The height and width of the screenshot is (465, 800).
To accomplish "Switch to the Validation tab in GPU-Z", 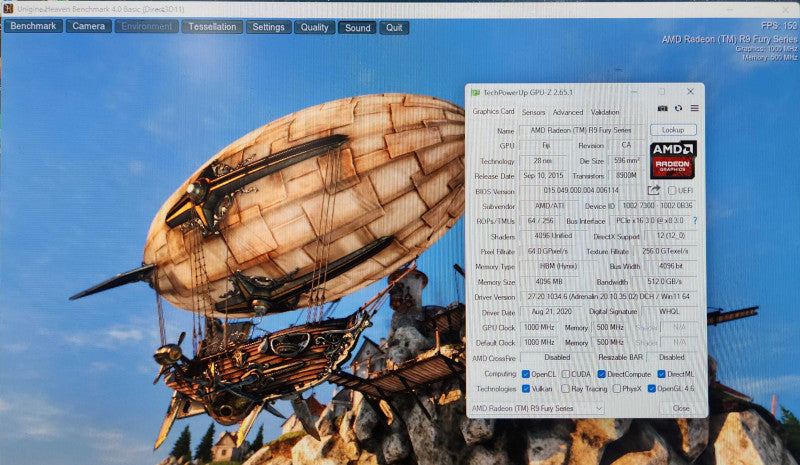I will [605, 112].
